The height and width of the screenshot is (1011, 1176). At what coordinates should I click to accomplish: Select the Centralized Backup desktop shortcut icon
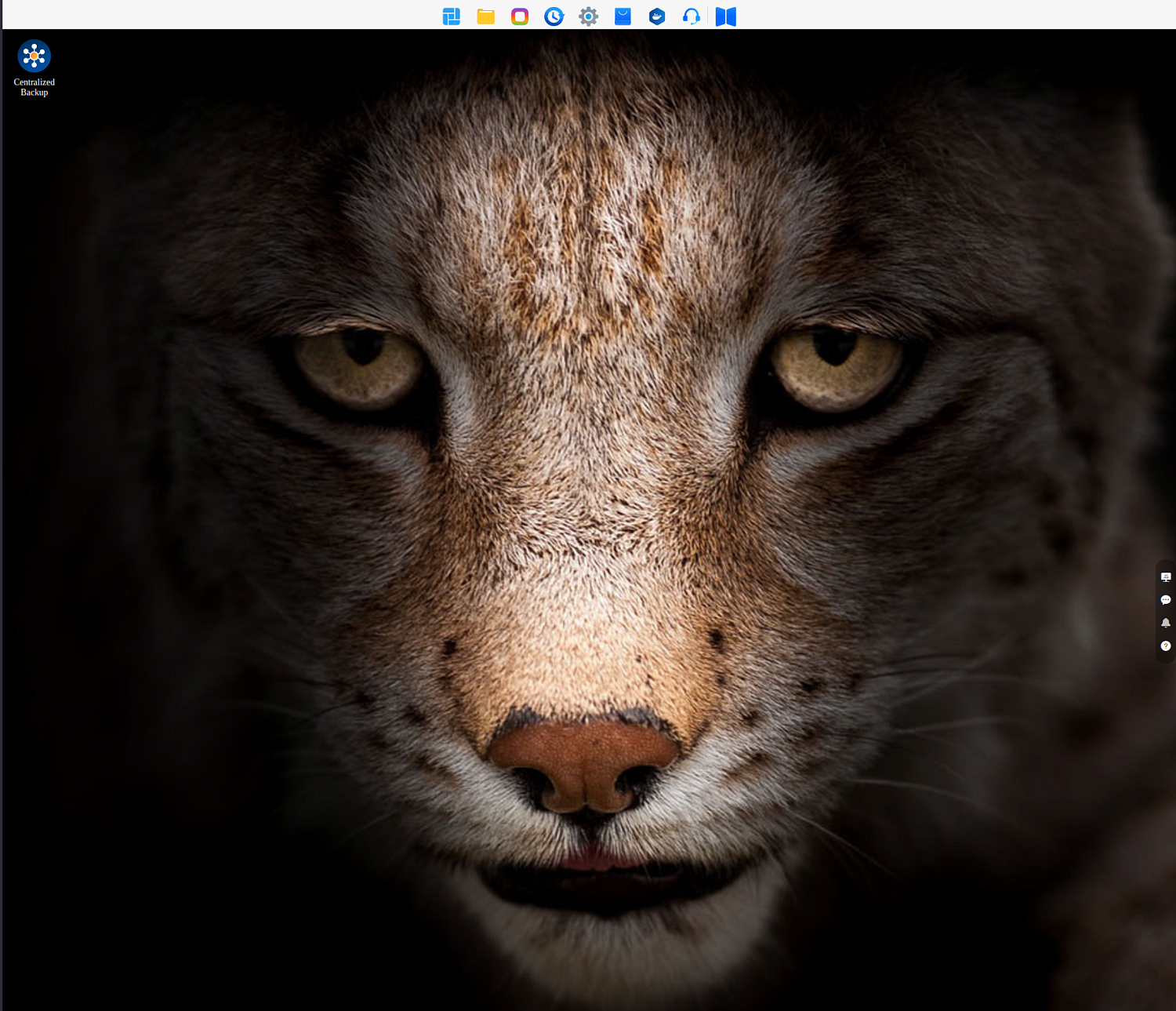point(34,56)
